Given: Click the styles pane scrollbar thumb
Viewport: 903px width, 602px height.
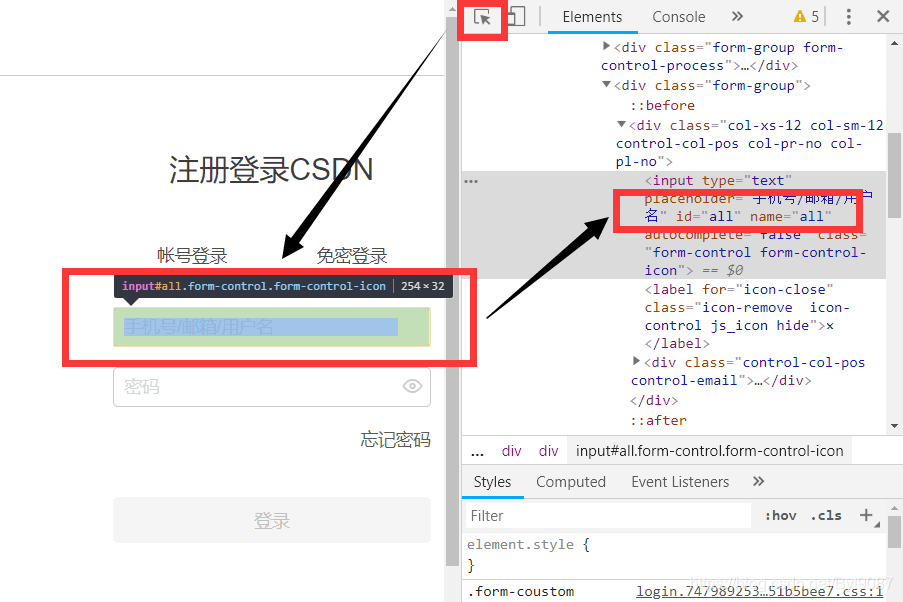Looking at the screenshot, I should point(894,532).
